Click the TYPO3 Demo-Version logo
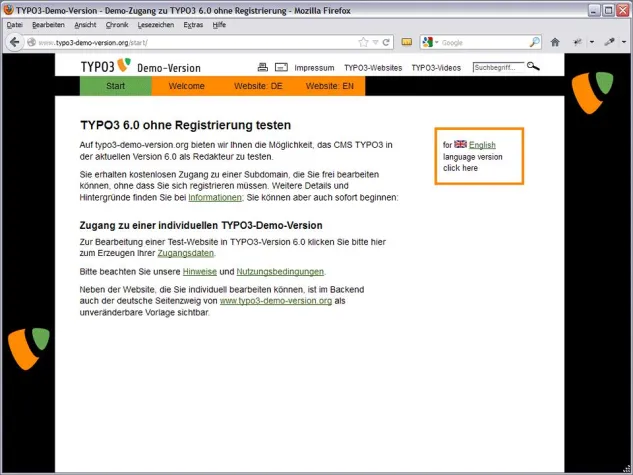Image resolution: width=633 pixels, height=475 pixels. pyautogui.click(x=140, y=66)
